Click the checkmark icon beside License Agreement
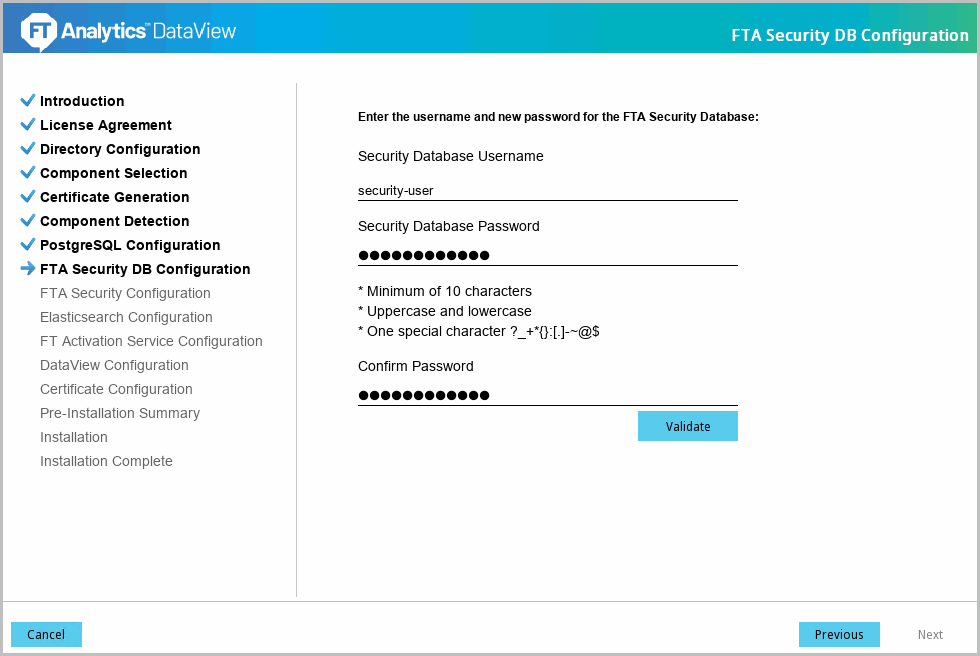 pos(28,125)
